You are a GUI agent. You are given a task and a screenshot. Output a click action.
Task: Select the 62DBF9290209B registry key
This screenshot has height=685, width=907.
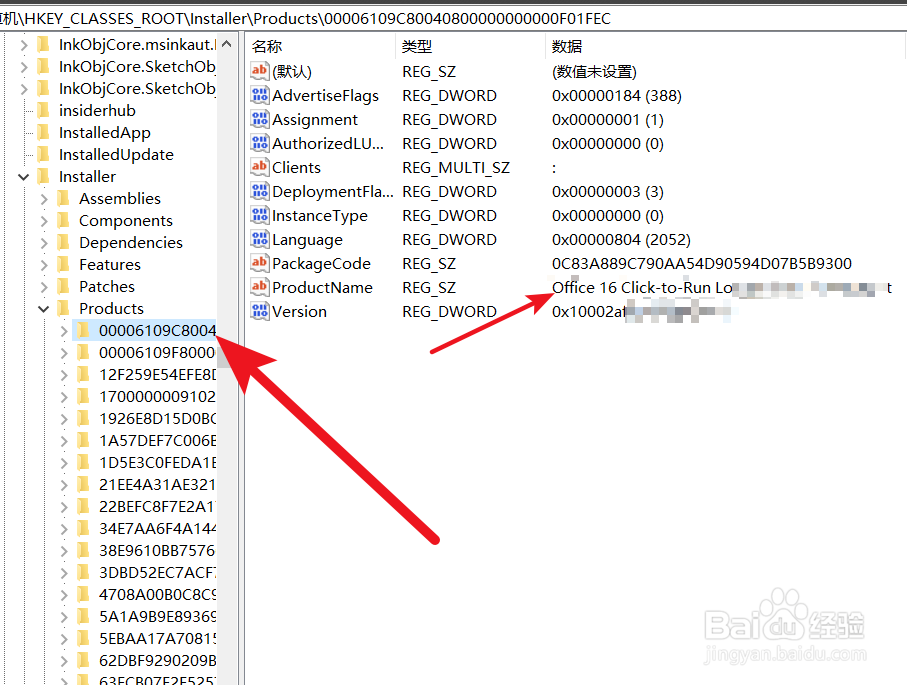(x=157, y=660)
